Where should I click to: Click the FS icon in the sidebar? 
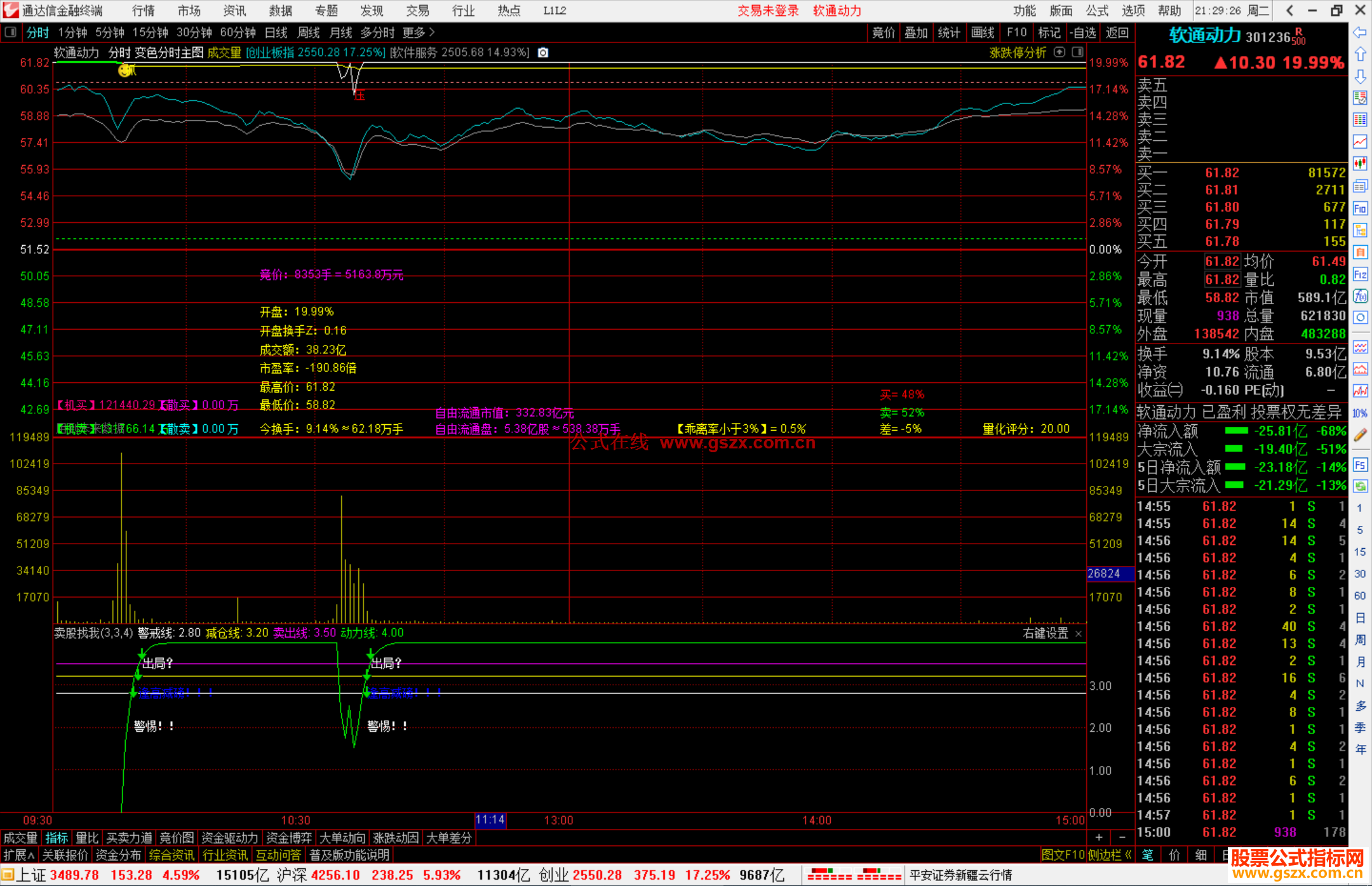click(1360, 465)
